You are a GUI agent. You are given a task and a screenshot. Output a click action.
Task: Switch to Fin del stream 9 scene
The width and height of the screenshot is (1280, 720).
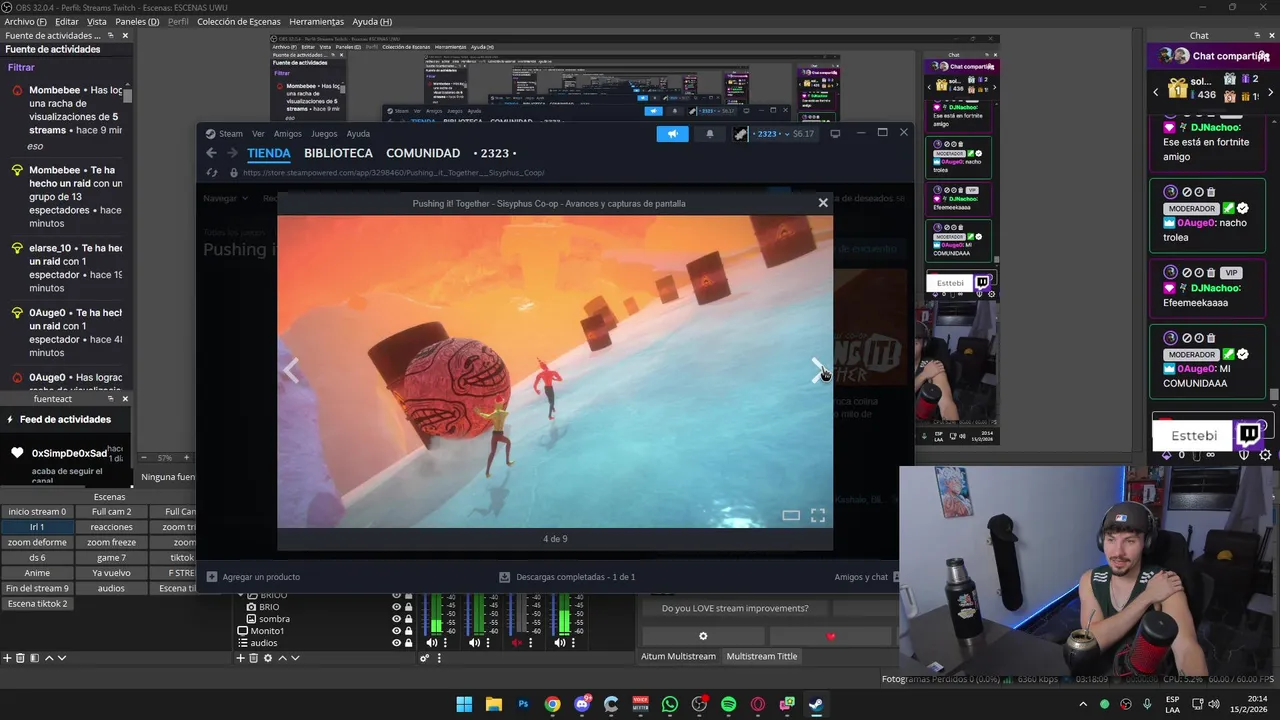point(37,588)
